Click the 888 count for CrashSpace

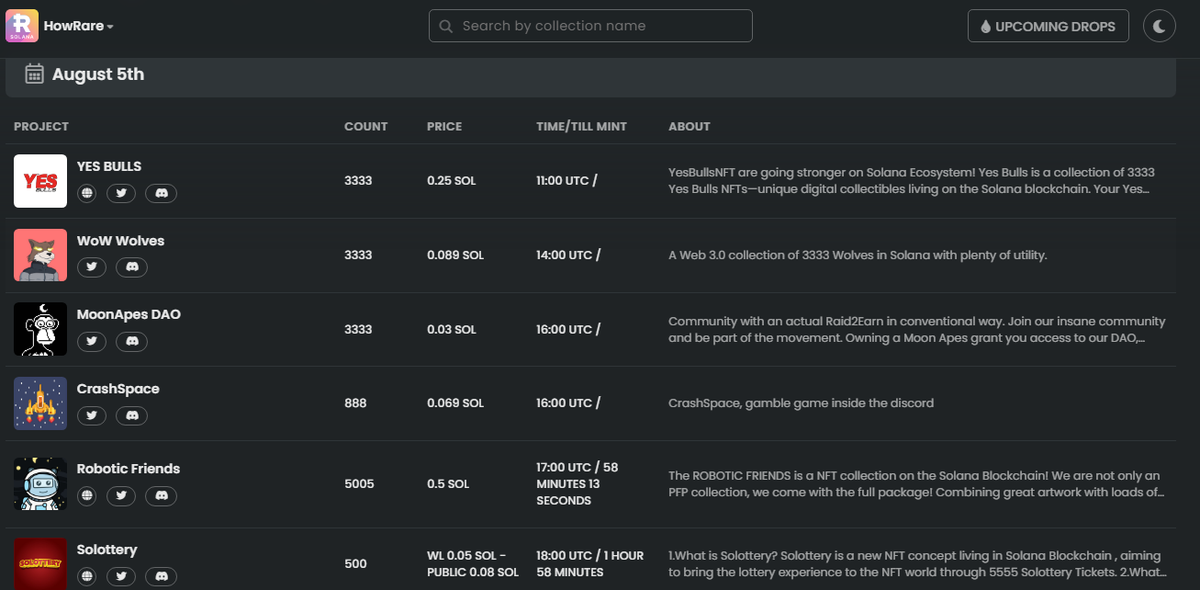coord(355,403)
